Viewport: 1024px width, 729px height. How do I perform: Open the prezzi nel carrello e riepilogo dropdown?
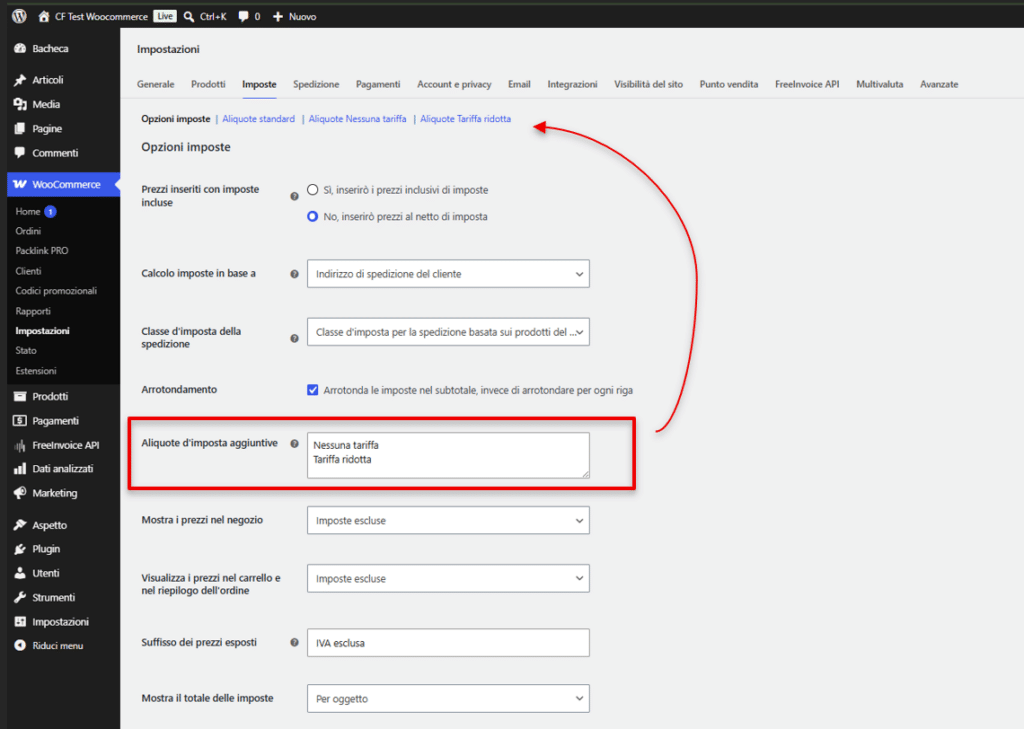[448, 579]
